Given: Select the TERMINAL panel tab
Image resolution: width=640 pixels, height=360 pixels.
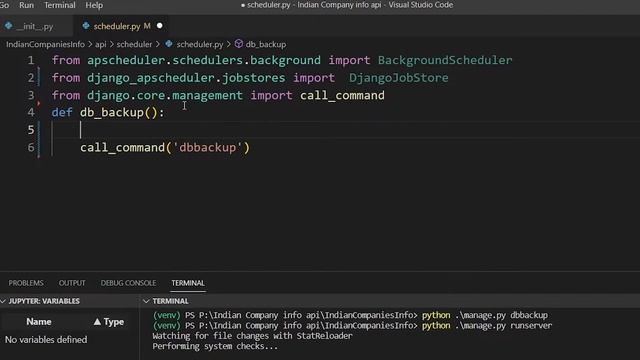Looking at the screenshot, I should coord(188,283).
